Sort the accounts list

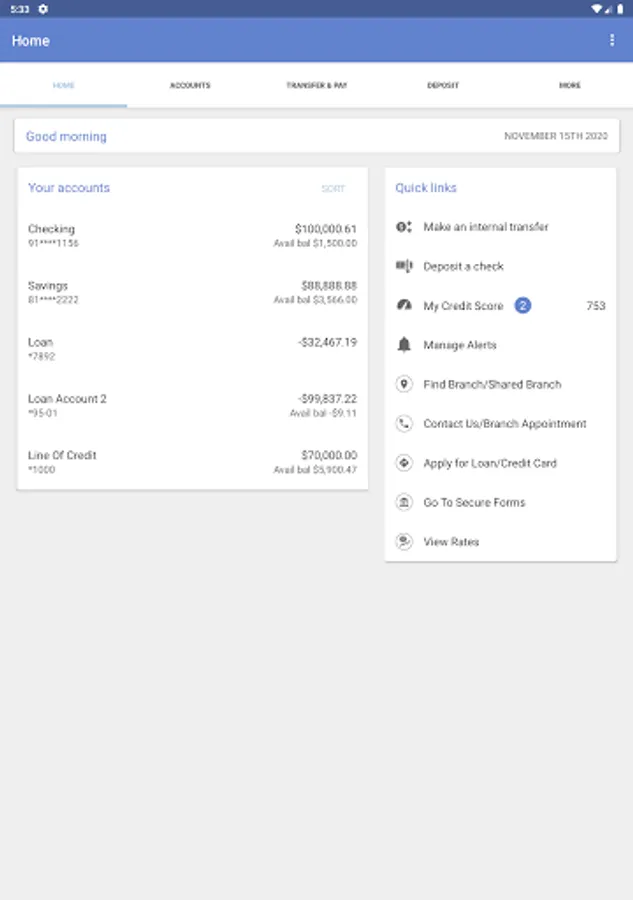(x=333, y=188)
